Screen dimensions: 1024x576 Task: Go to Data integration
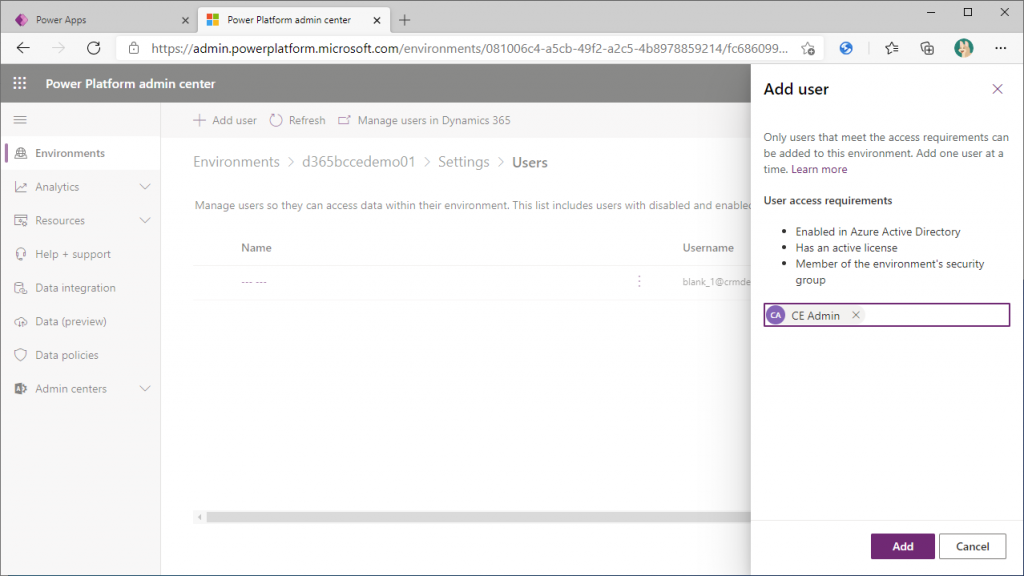pos(82,287)
